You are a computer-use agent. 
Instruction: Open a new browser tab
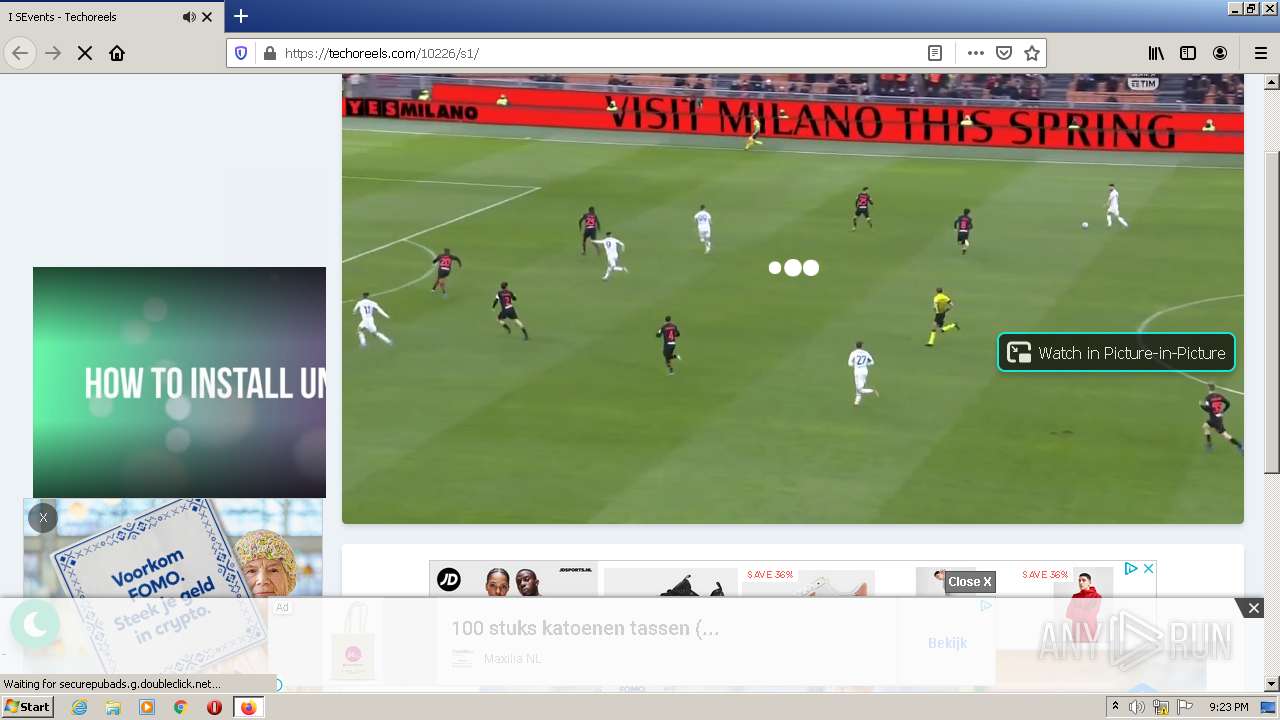point(241,16)
